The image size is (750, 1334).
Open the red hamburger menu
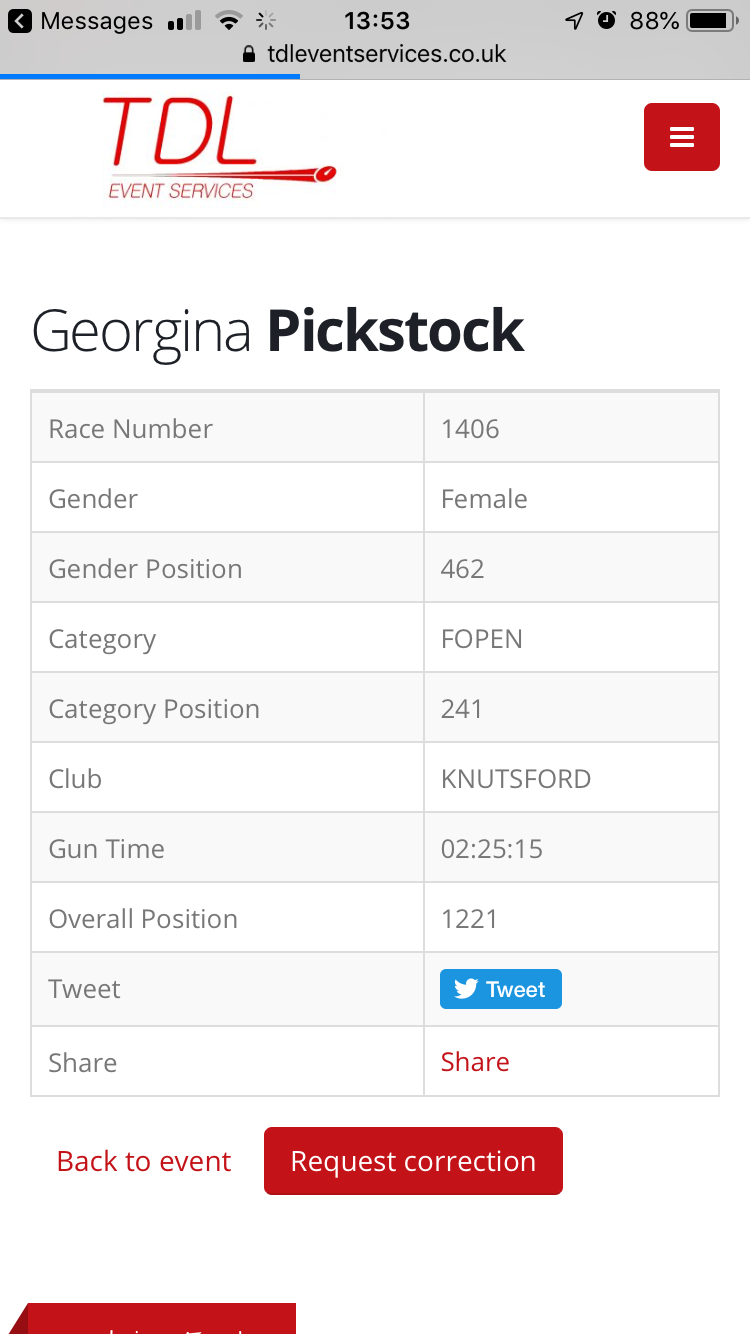(681, 137)
